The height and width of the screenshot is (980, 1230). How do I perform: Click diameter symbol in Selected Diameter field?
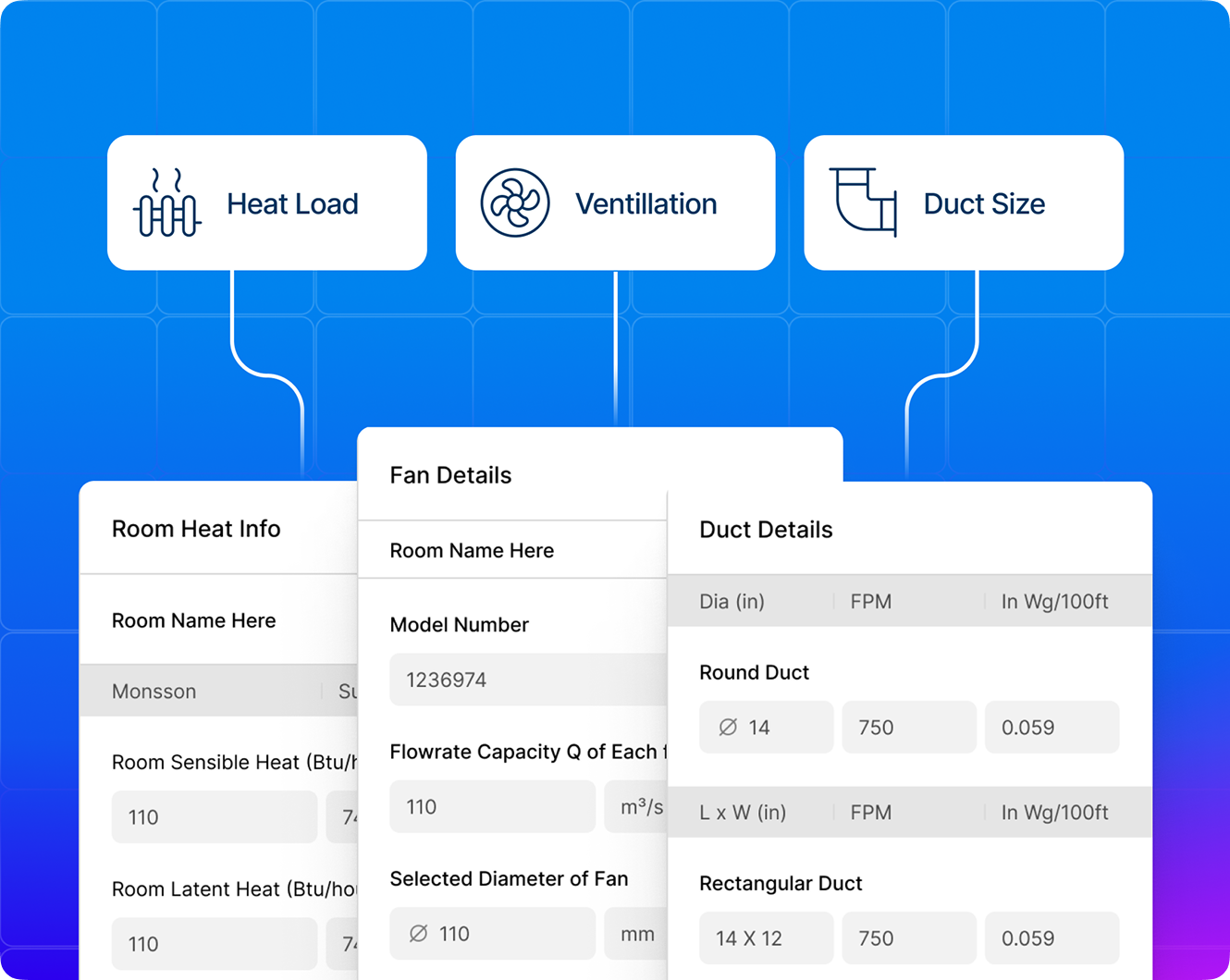tap(418, 934)
